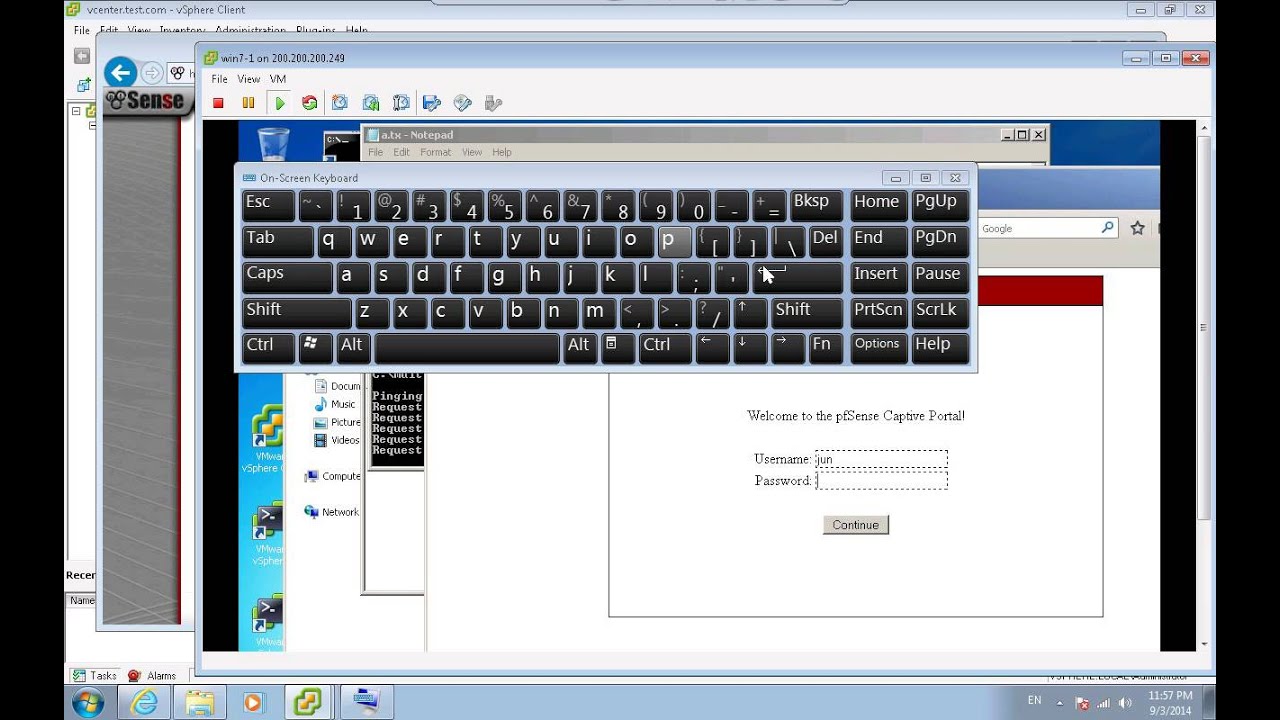Click the vSphere Client taskbar icon

coord(309,703)
